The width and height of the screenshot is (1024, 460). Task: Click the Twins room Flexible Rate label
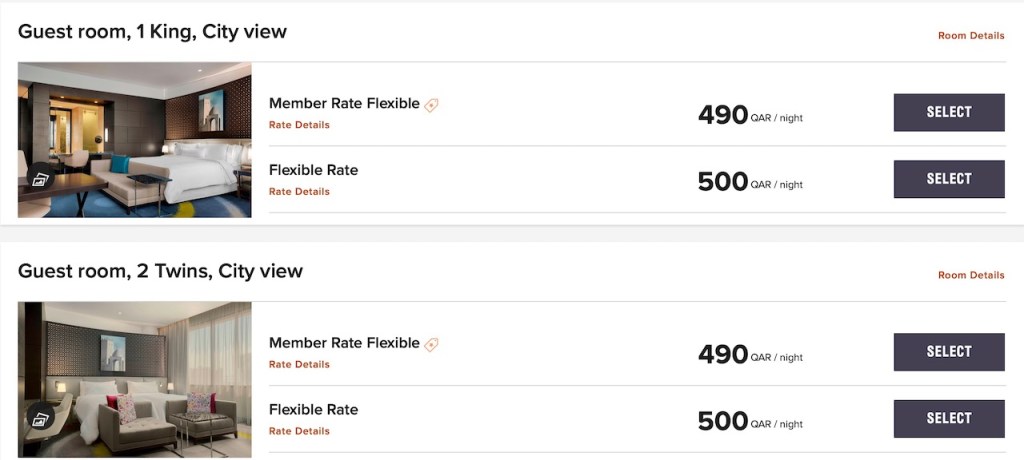pos(313,409)
